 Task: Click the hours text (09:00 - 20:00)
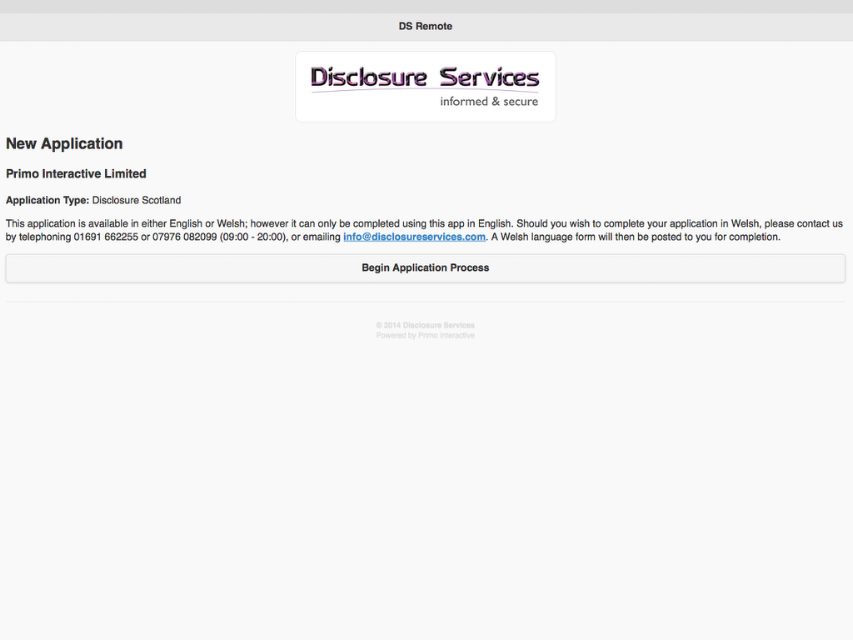(x=253, y=237)
